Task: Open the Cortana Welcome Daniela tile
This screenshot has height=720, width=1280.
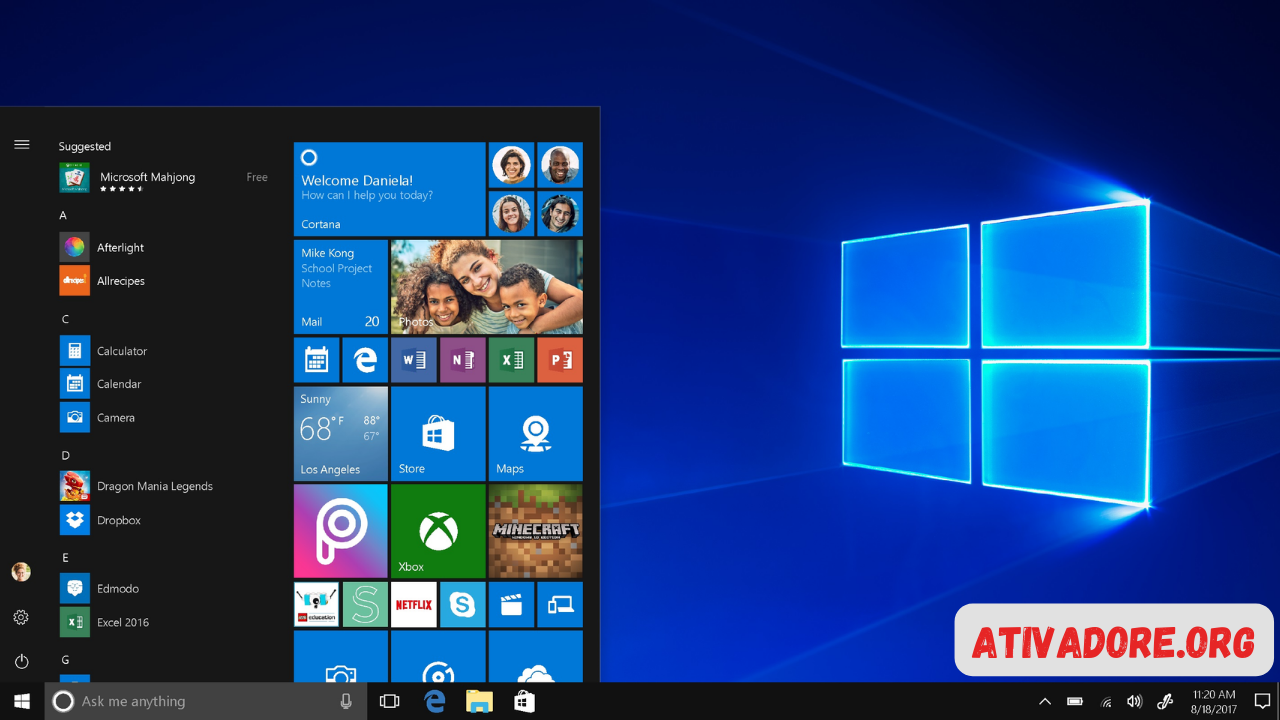Action: coord(389,189)
